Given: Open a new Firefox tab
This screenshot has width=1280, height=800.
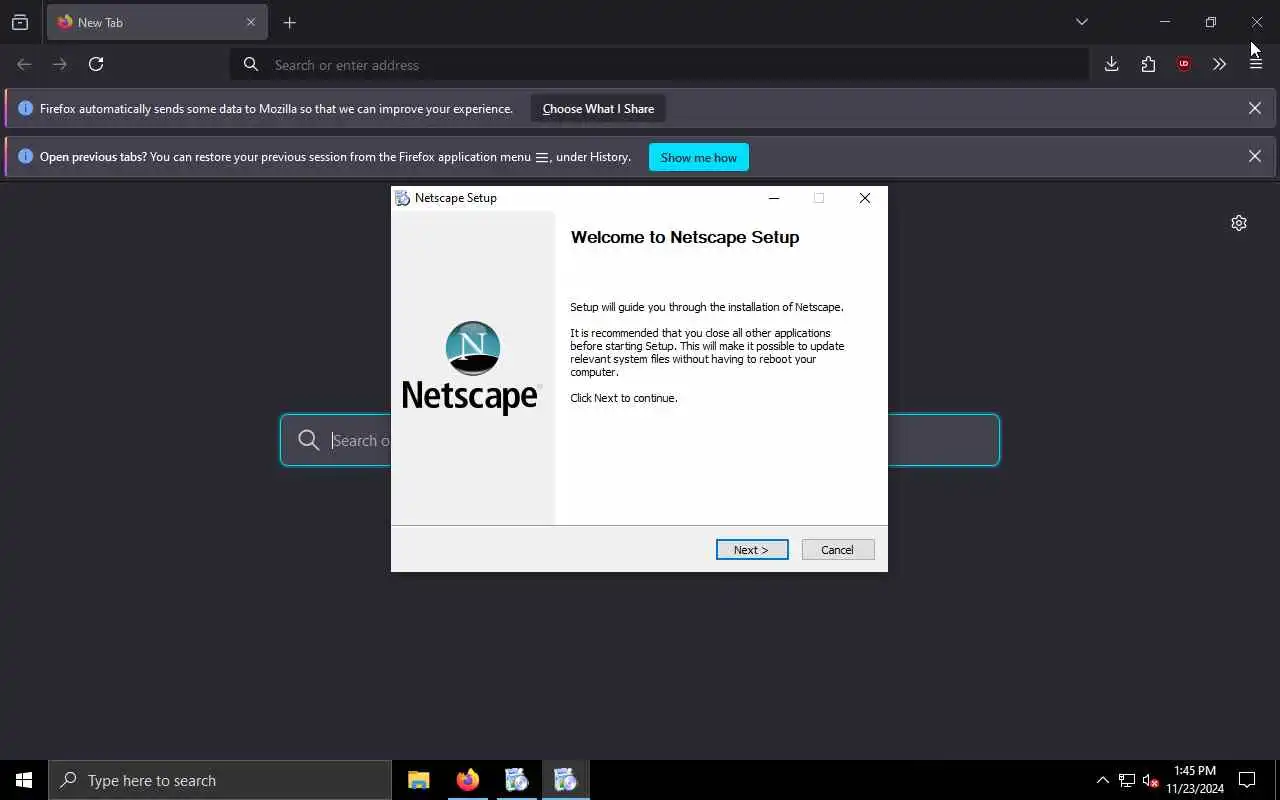Looking at the screenshot, I should coord(289,22).
